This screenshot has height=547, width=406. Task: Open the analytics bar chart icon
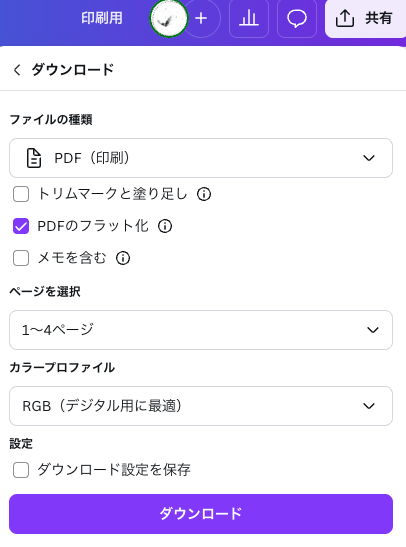pyautogui.click(x=249, y=18)
